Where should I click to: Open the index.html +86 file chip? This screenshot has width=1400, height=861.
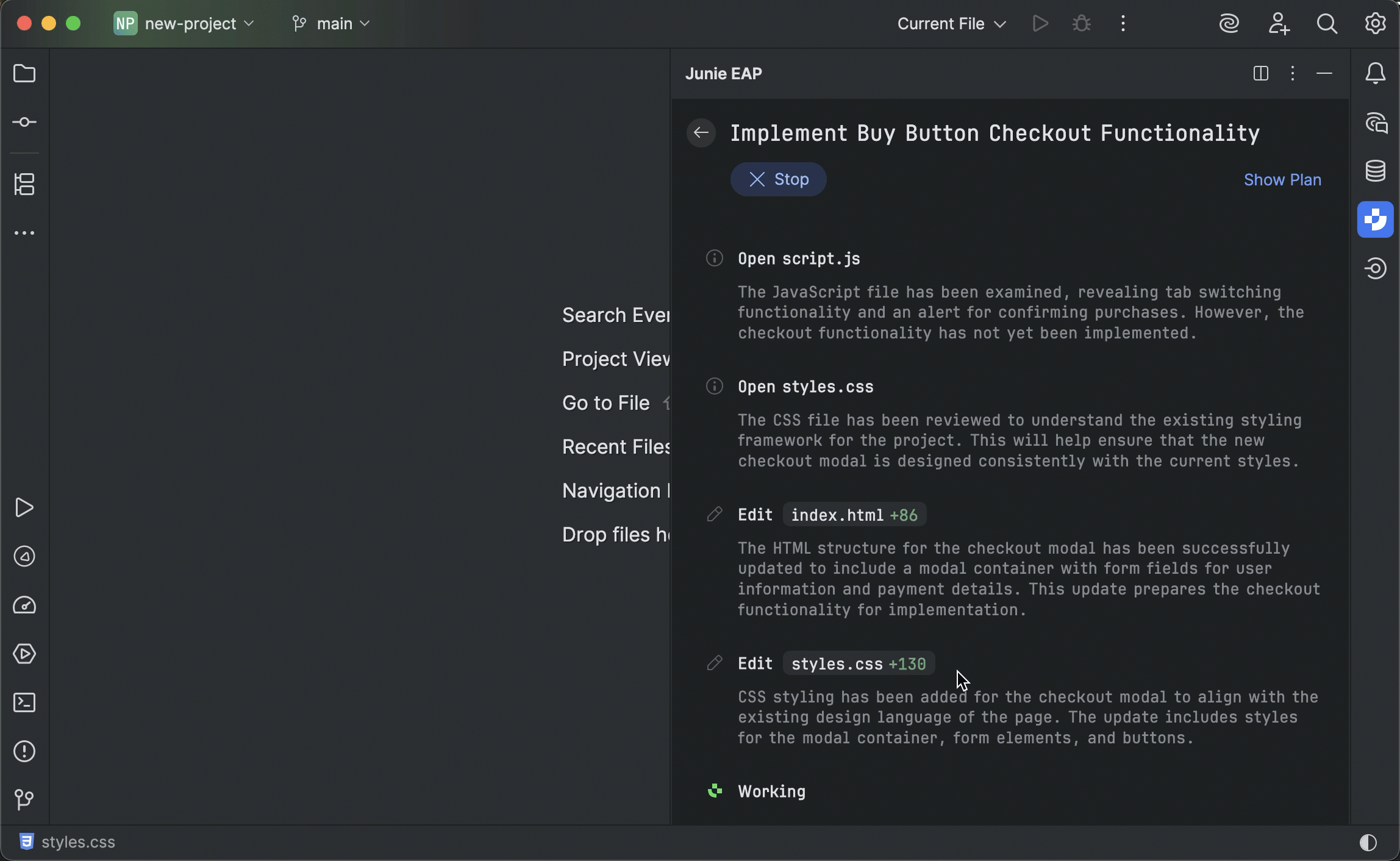tap(854, 515)
